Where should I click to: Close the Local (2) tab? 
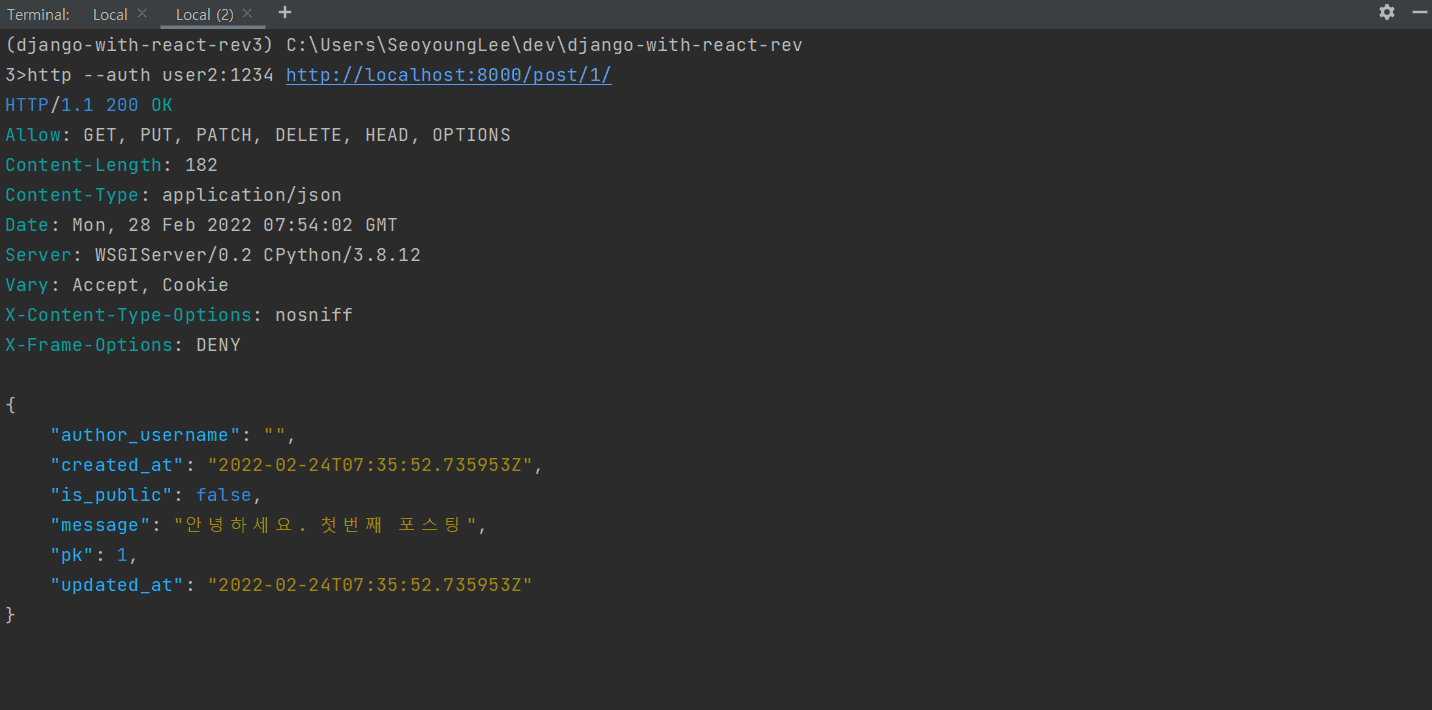point(247,13)
